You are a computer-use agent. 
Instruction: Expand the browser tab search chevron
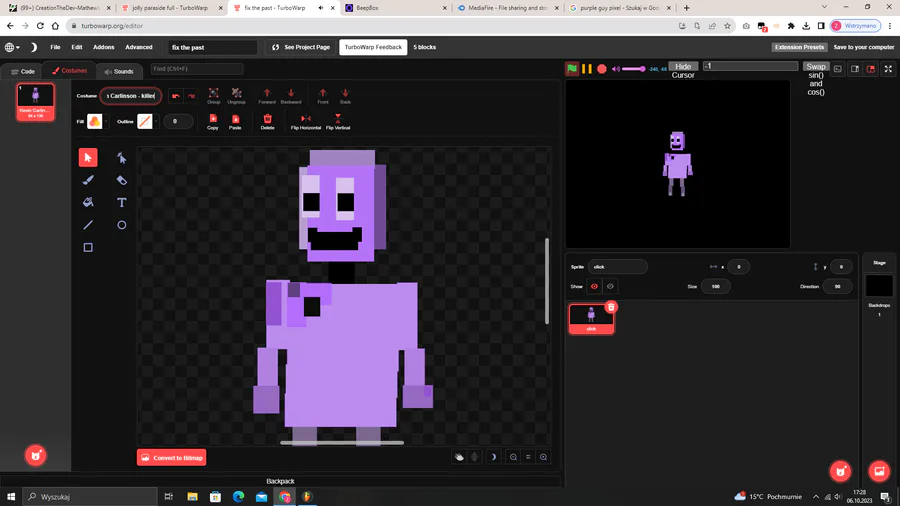pyautogui.click(x=824, y=7)
